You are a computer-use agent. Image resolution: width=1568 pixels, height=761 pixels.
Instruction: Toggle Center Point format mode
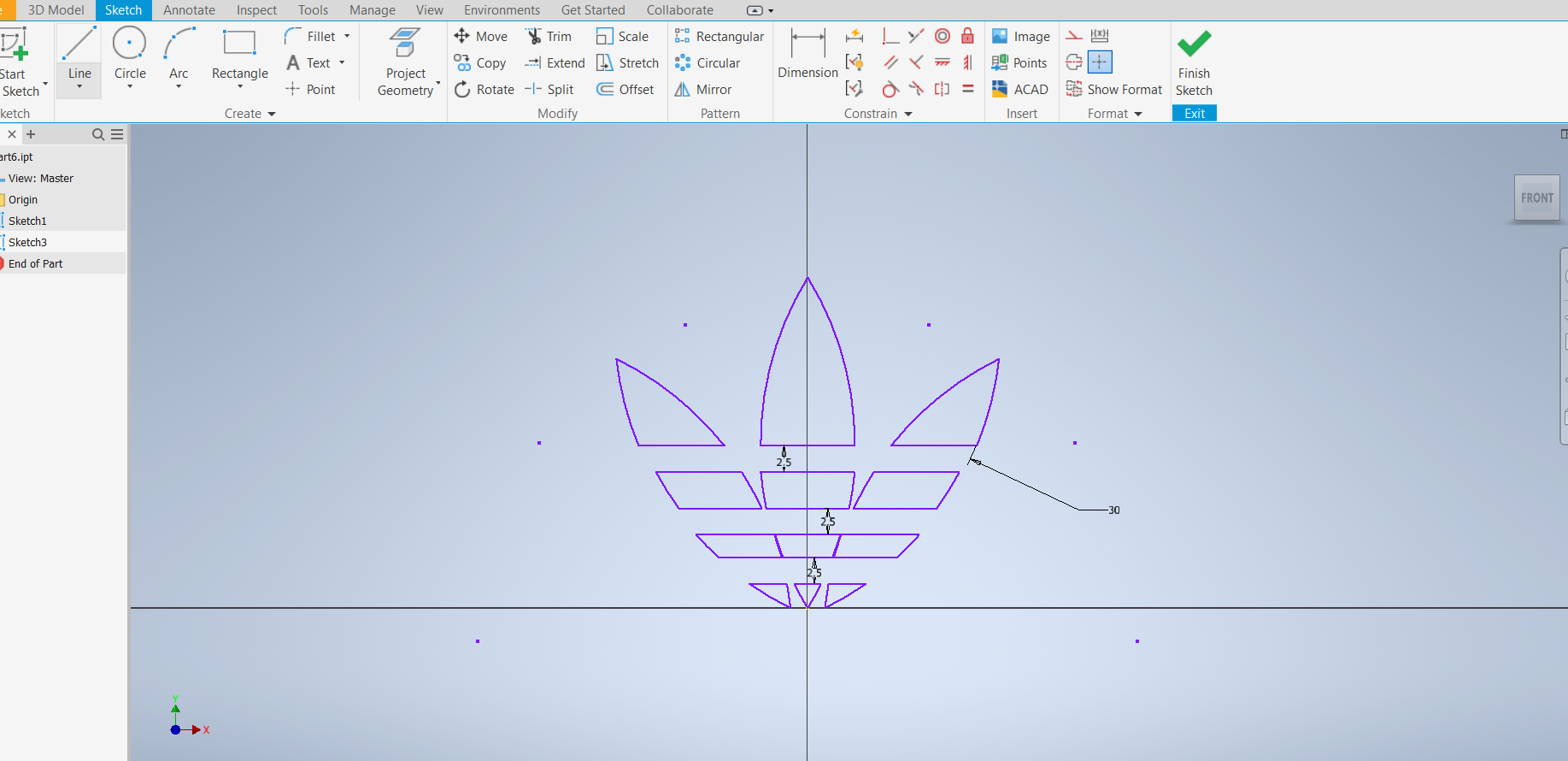[1100, 62]
